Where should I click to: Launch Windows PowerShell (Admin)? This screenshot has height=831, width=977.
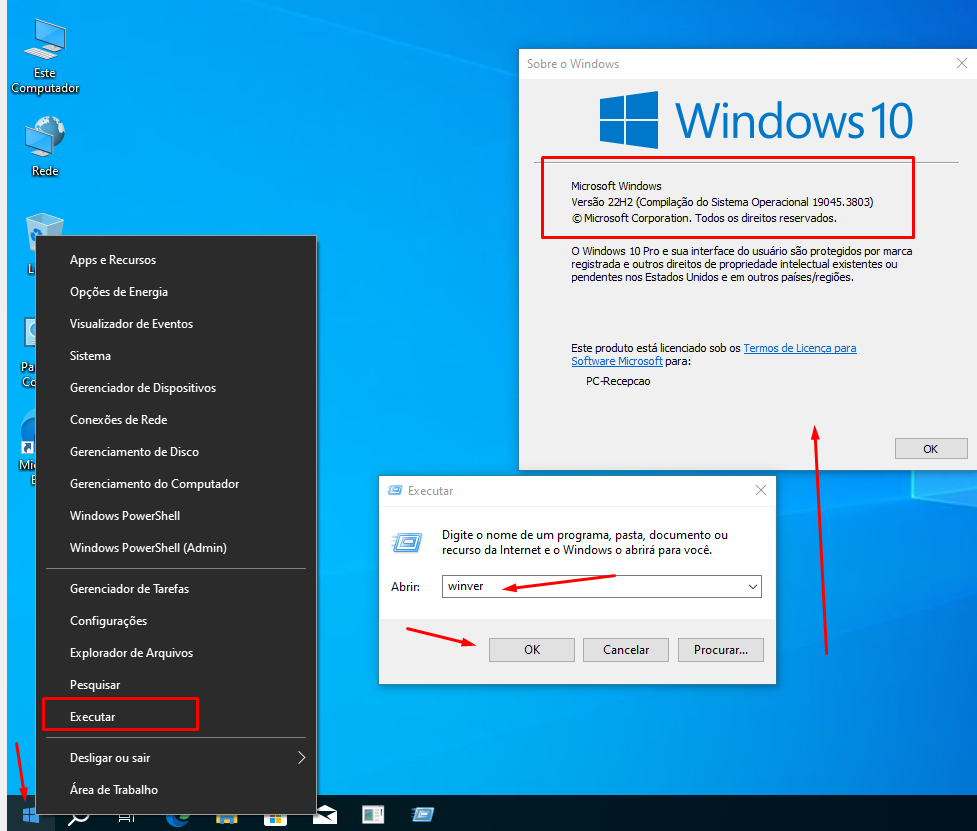point(176,548)
